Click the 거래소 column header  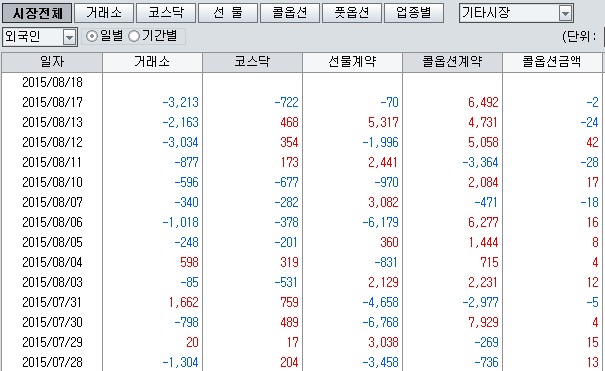click(x=152, y=62)
